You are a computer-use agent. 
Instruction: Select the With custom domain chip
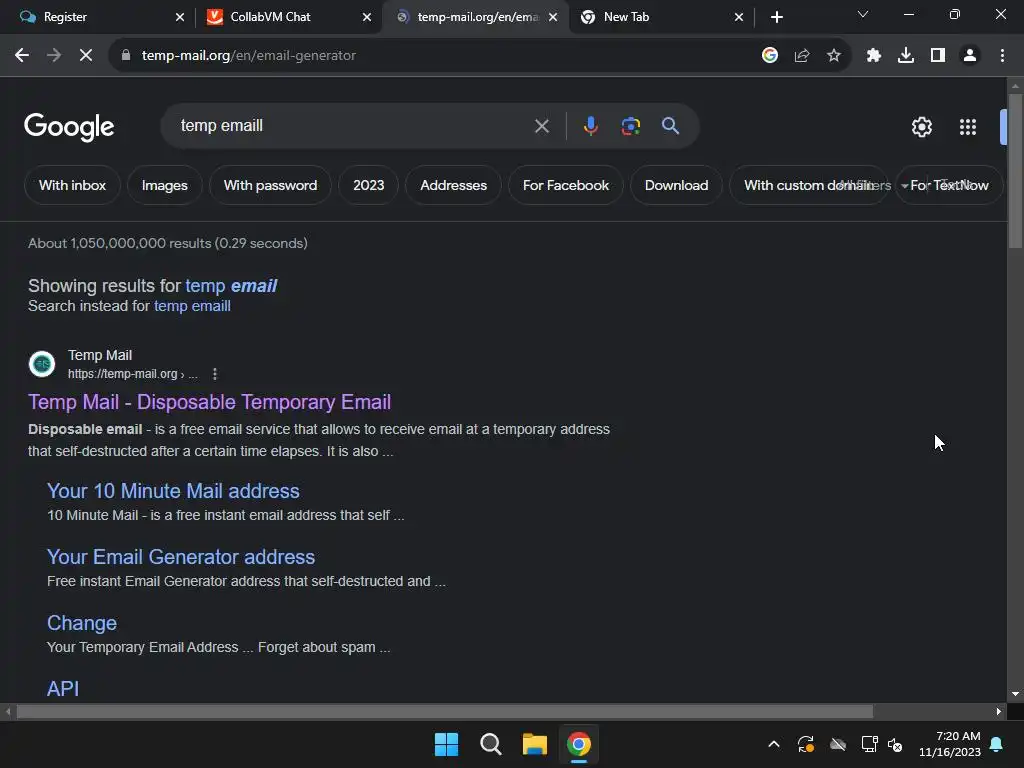point(808,185)
